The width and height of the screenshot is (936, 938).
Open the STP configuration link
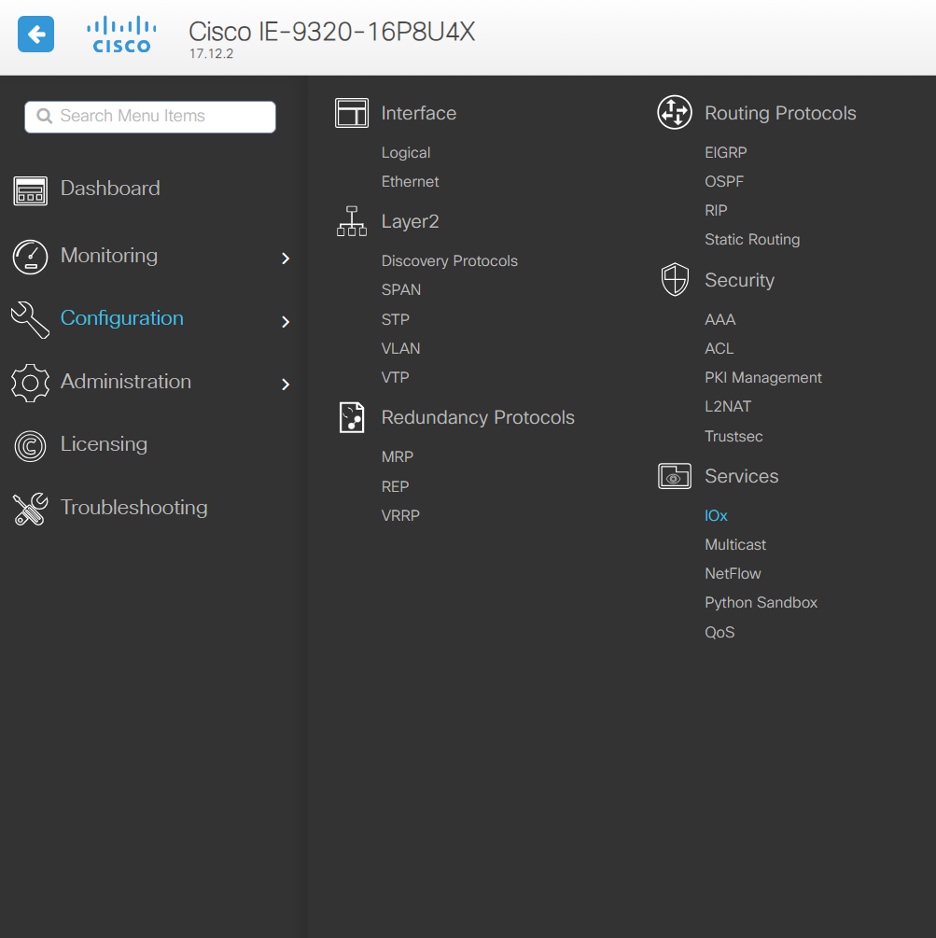coord(395,319)
